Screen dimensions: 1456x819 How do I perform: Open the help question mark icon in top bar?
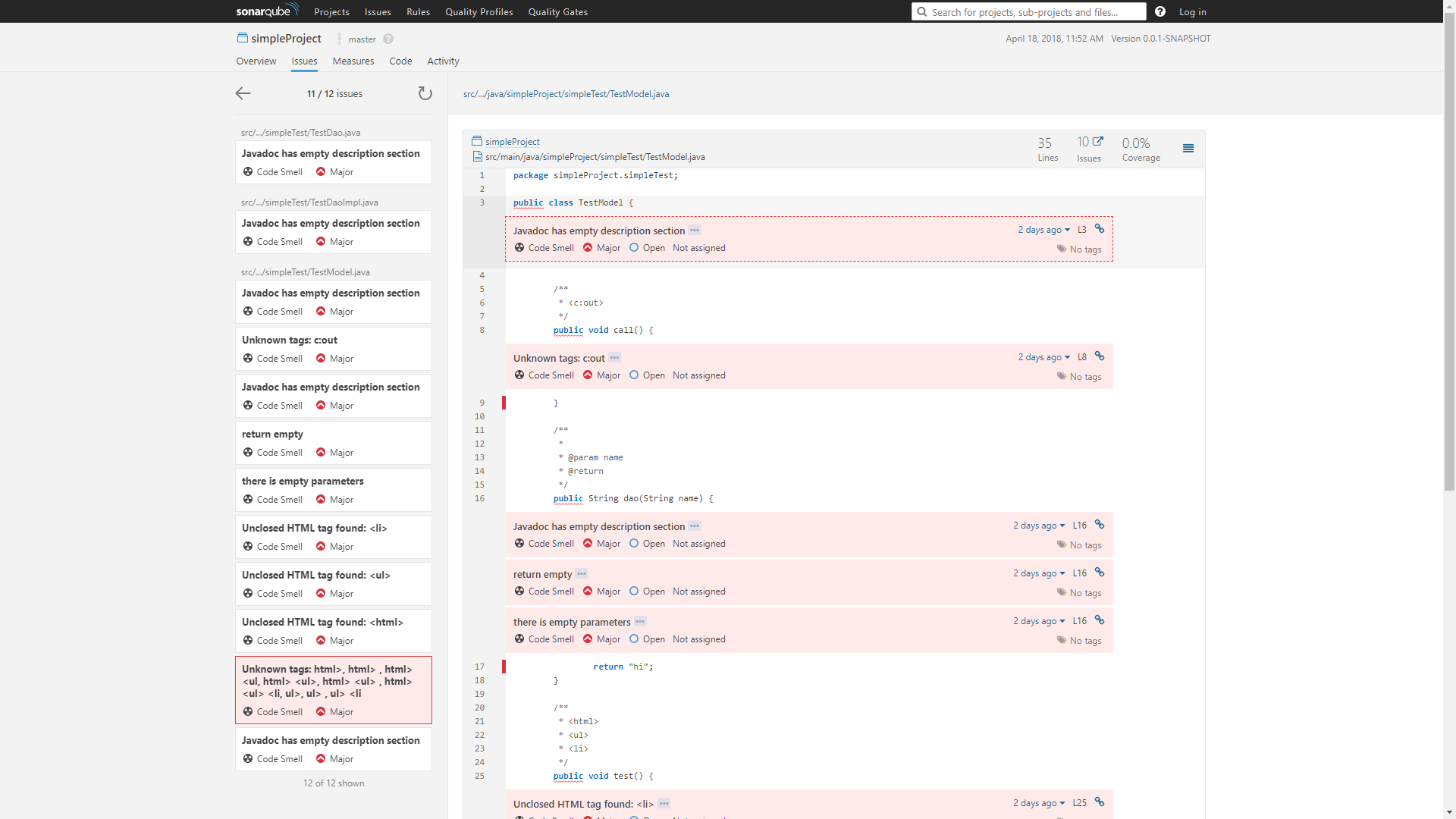coord(1160,11)
